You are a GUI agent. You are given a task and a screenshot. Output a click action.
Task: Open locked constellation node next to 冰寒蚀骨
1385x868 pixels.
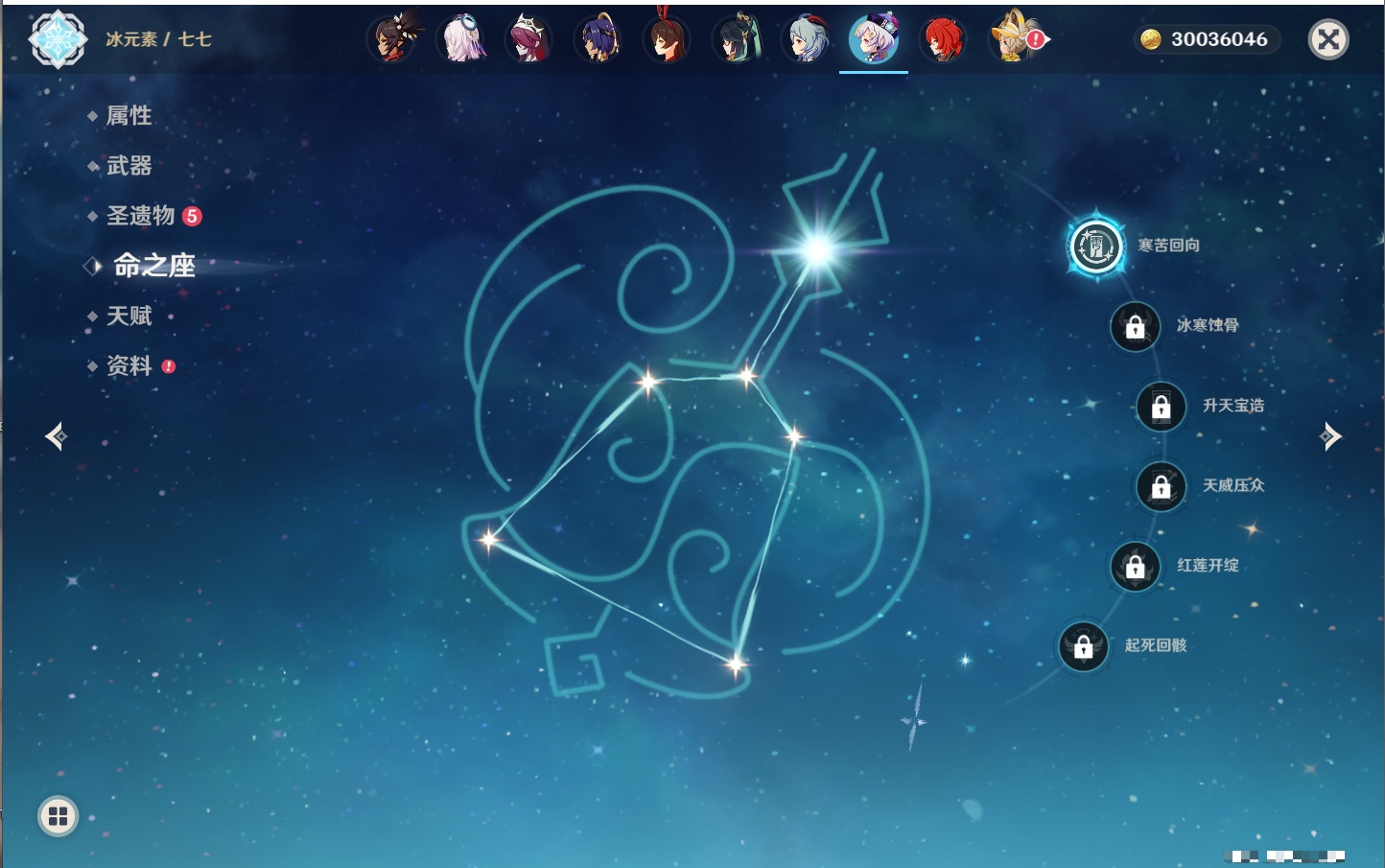point(1136,327)
